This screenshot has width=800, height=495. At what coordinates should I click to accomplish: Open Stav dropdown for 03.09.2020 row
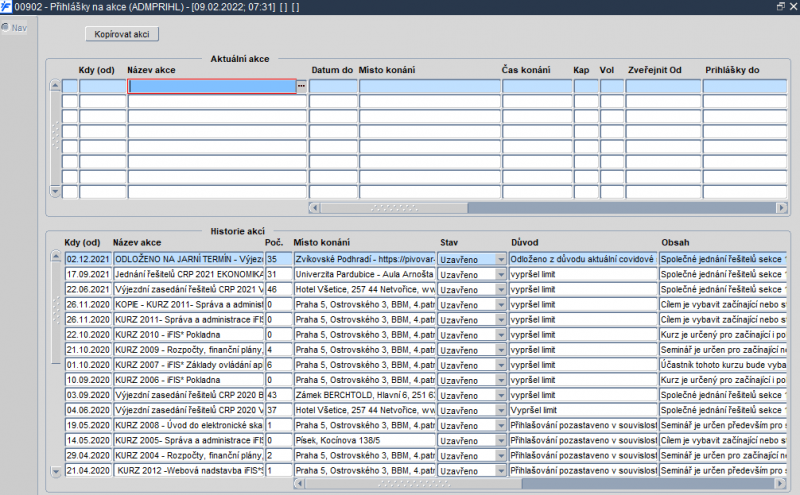coord(501,395)
